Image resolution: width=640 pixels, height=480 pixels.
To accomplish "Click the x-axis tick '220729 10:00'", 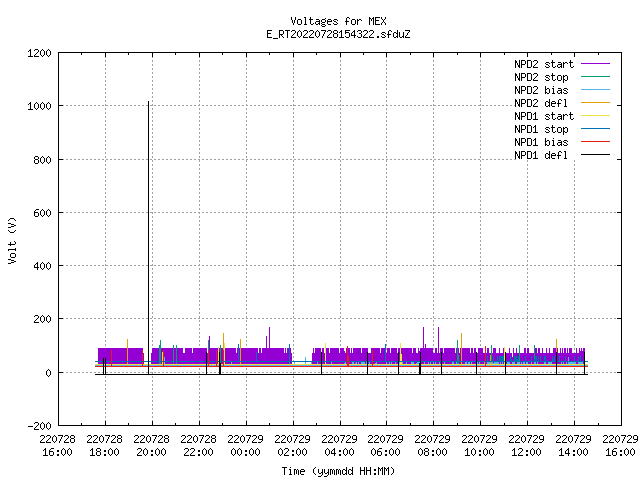I will click(479, 446).
